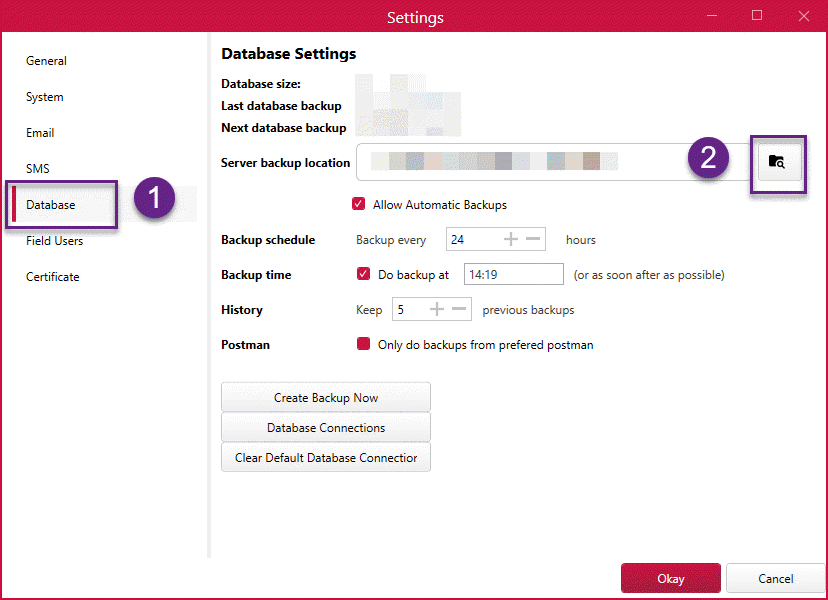Close the Settings window
This screenshot has height=600, width=828.
[804, 16]
